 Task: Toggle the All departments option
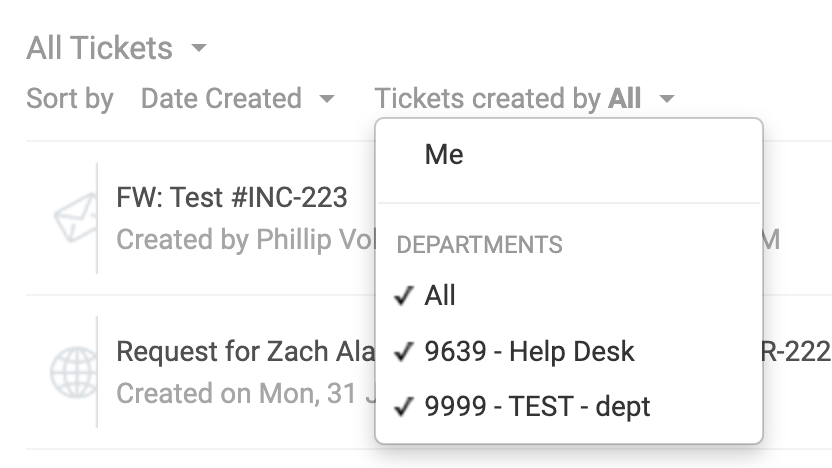pyautogui.click(x=569, y=295)
